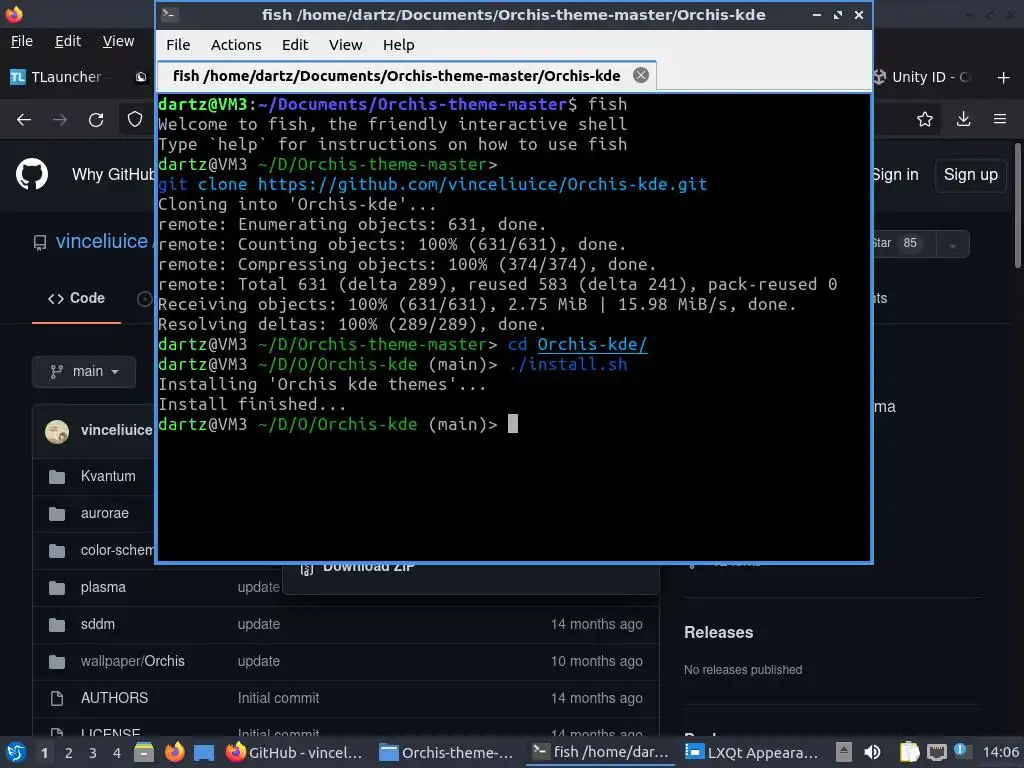Open the terminal File menu
Image resolution: width=1024 pixels, height=768 pixels.
(x=178, y=44)
